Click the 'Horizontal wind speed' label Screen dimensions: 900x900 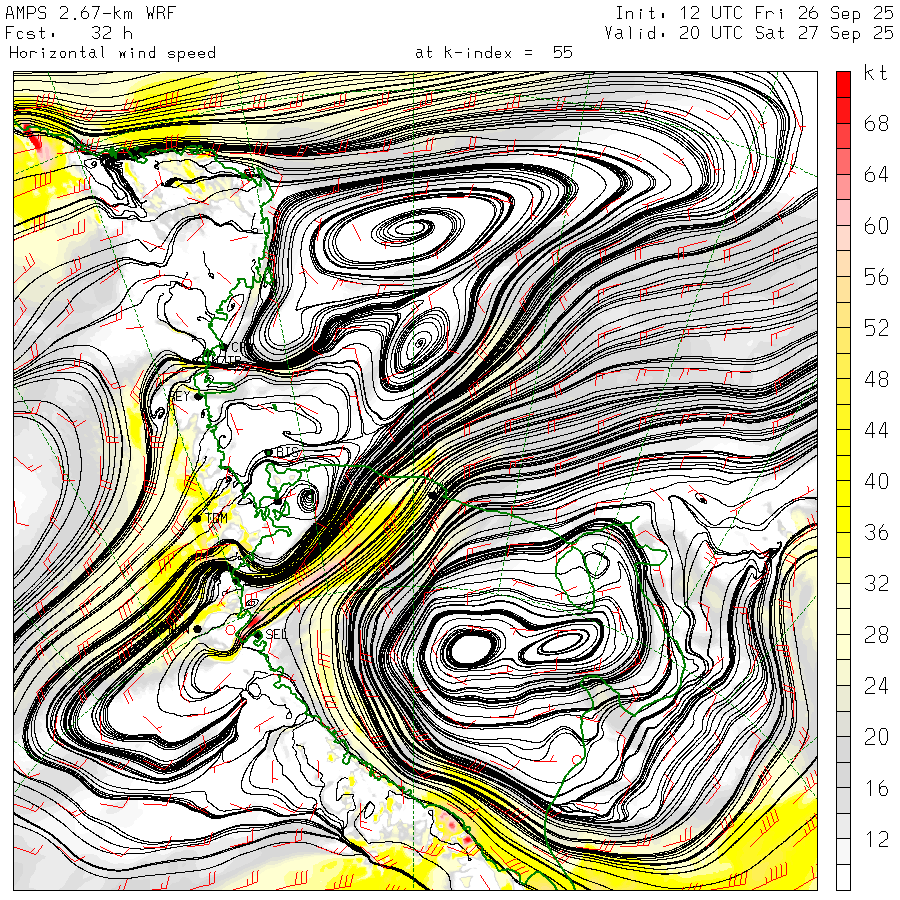[112, 53]
